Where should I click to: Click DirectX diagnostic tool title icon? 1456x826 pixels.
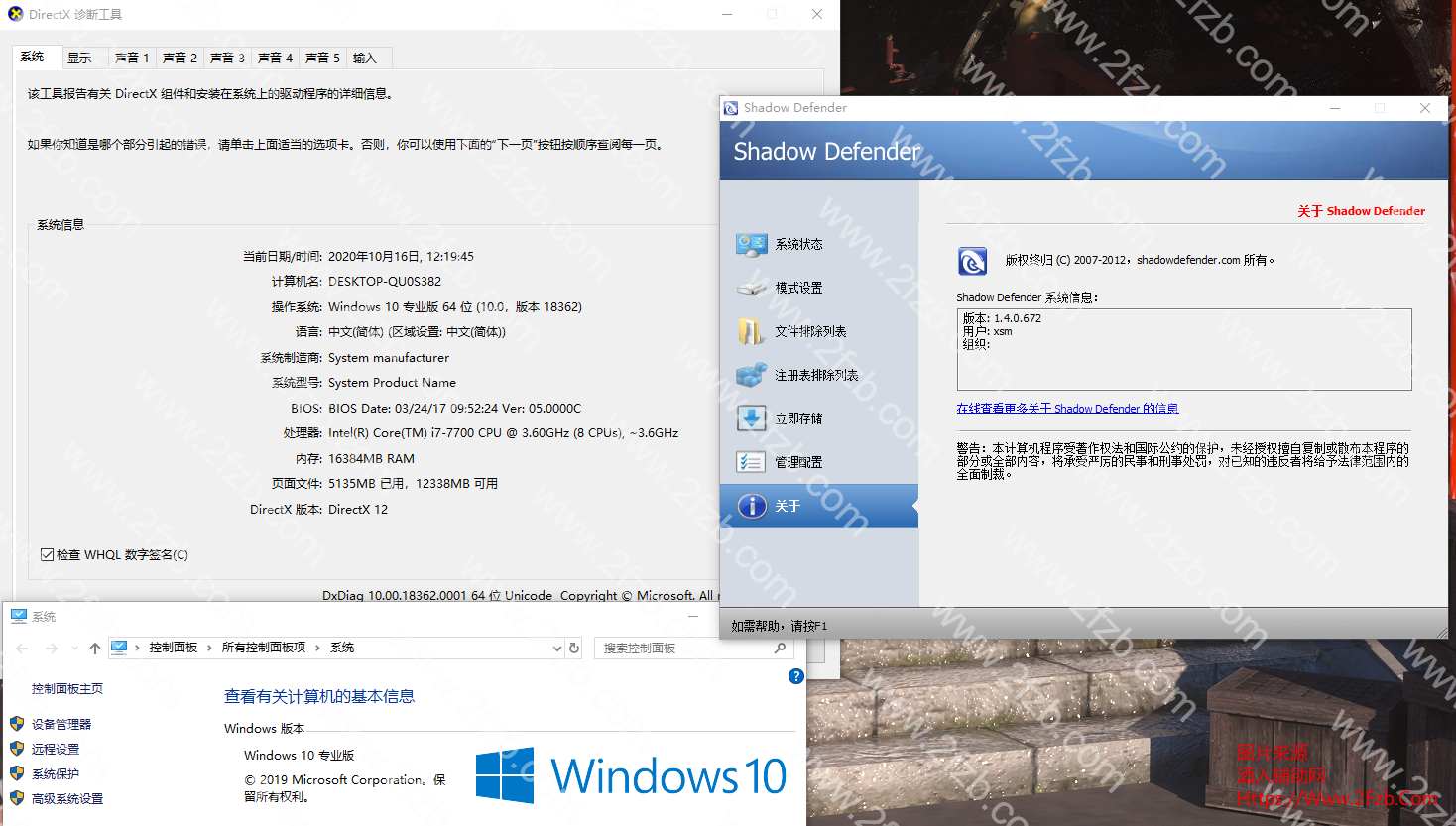click(15, 14)
